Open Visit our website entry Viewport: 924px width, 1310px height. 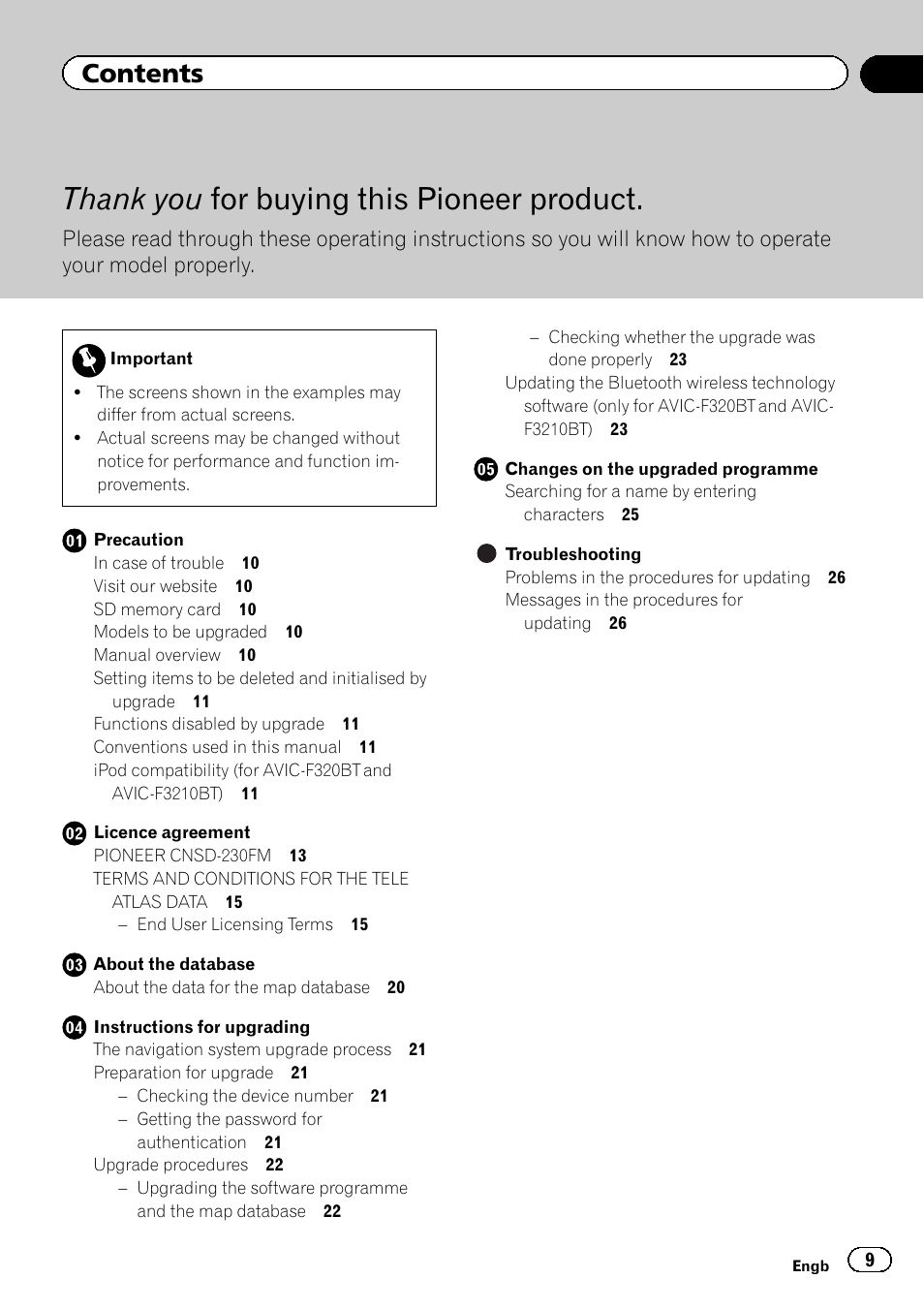tap(155, 586)
